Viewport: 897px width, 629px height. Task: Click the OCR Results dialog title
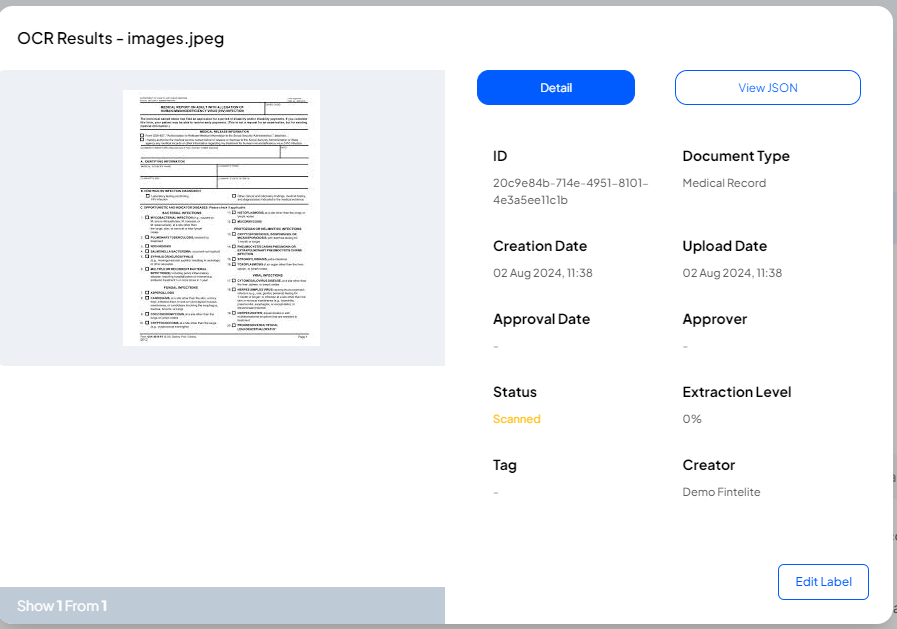[x=120, y=38]
